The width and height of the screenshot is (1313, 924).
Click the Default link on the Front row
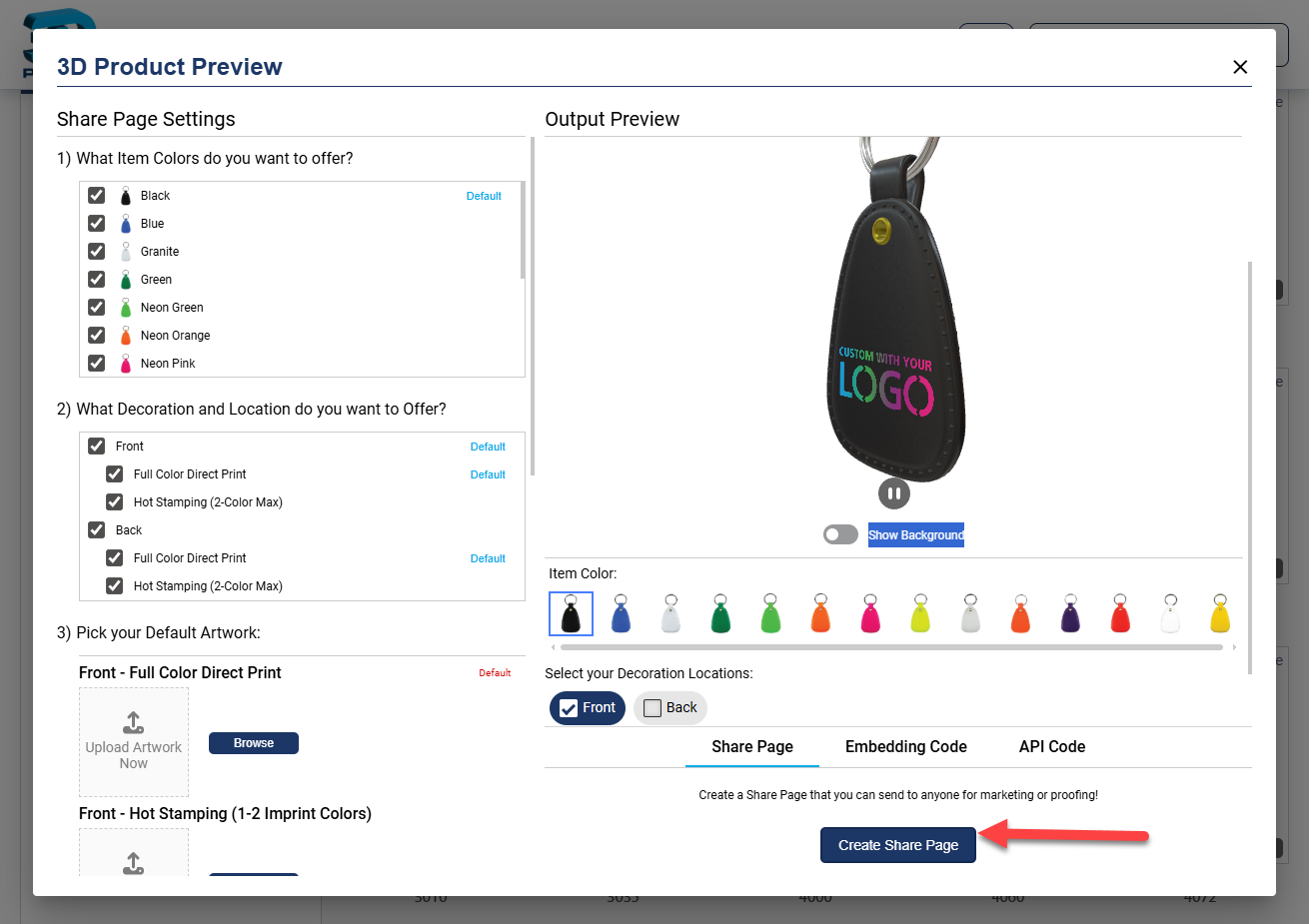(488, 447)
